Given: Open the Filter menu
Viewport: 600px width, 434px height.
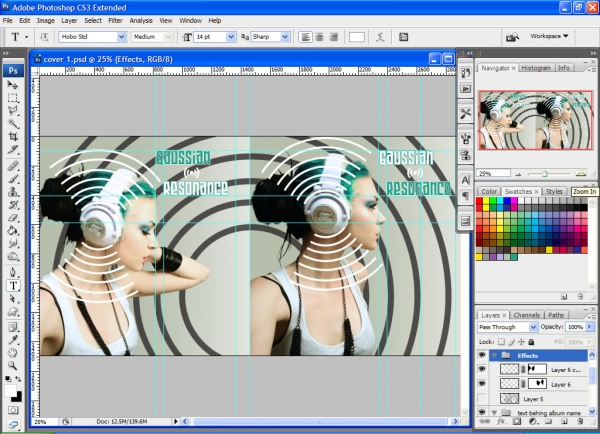Looking at the screenshot, I should tap(115, 21).
